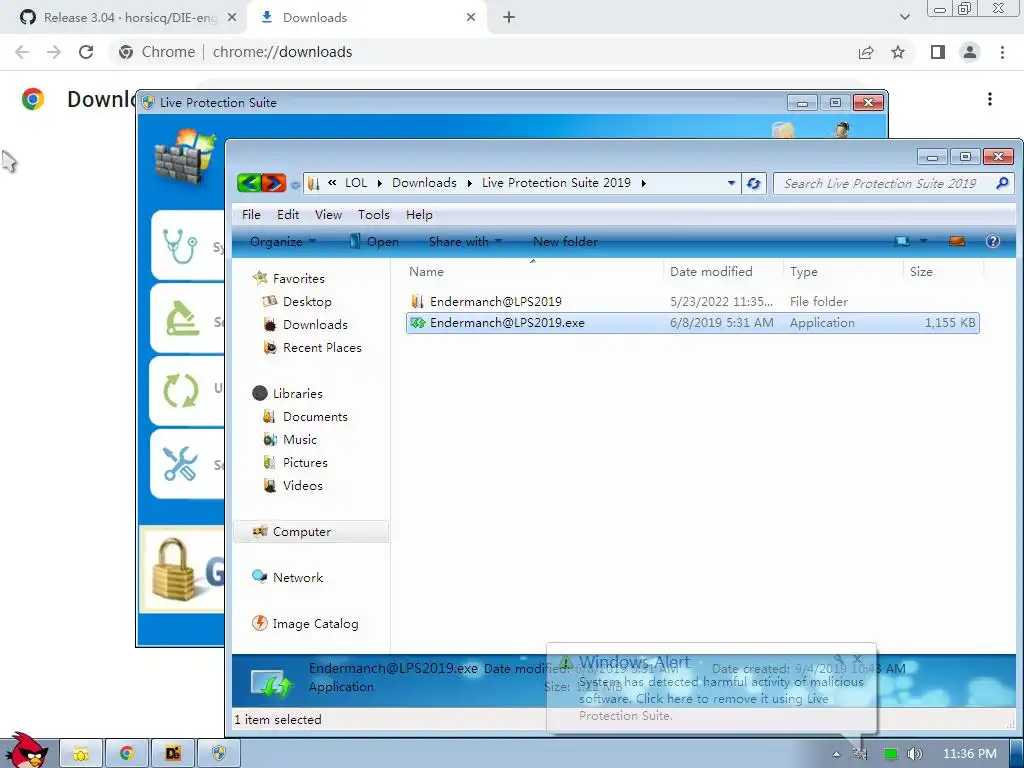The width and height of the screenshot is (1024, 768).
Task: Open the DiE taskbar icon
Action: click(172, 754)
